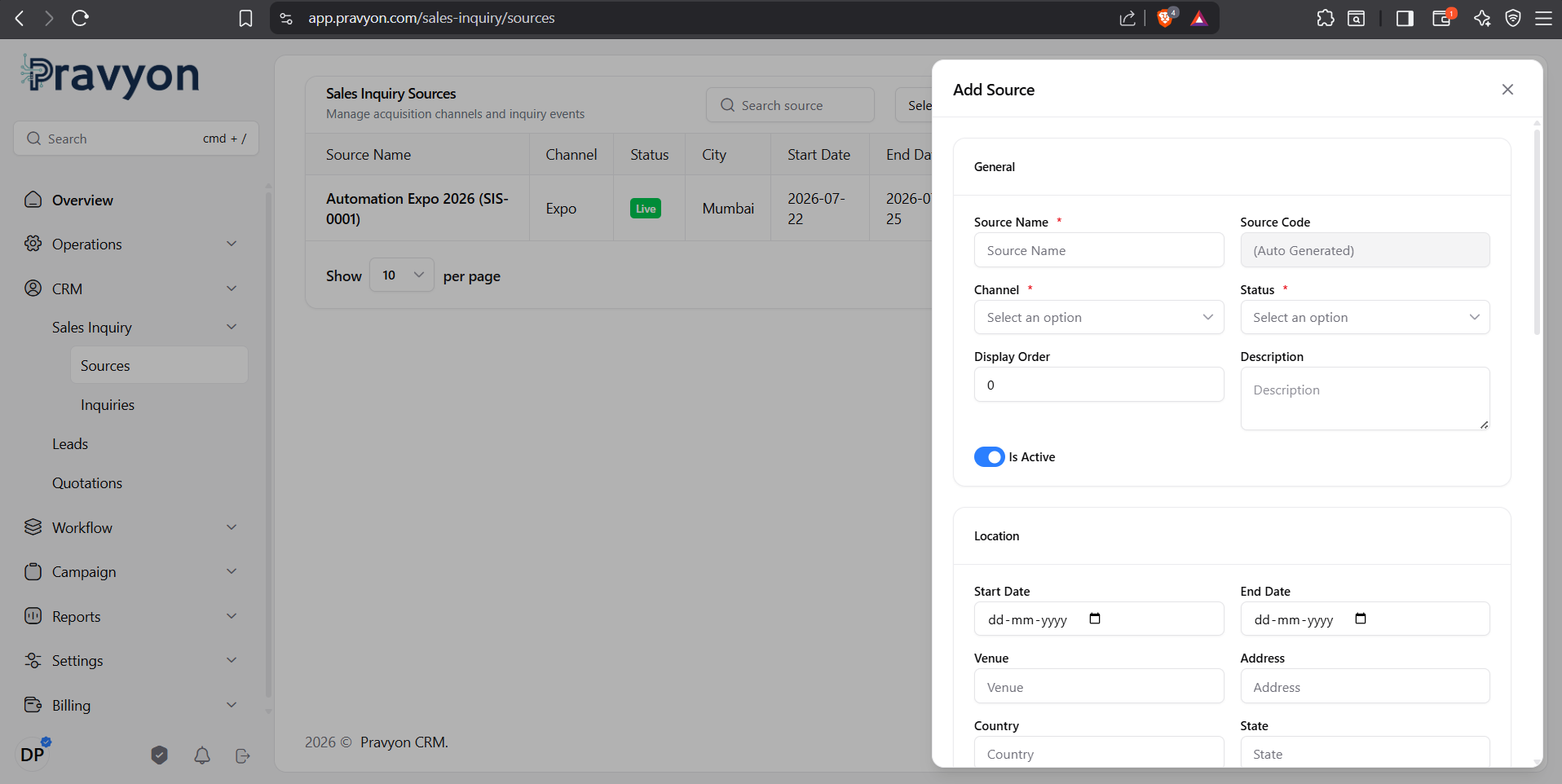Viewport: 1562px width, 784px height.
Task: Click the State input field
Action: tap(1365, 752)
